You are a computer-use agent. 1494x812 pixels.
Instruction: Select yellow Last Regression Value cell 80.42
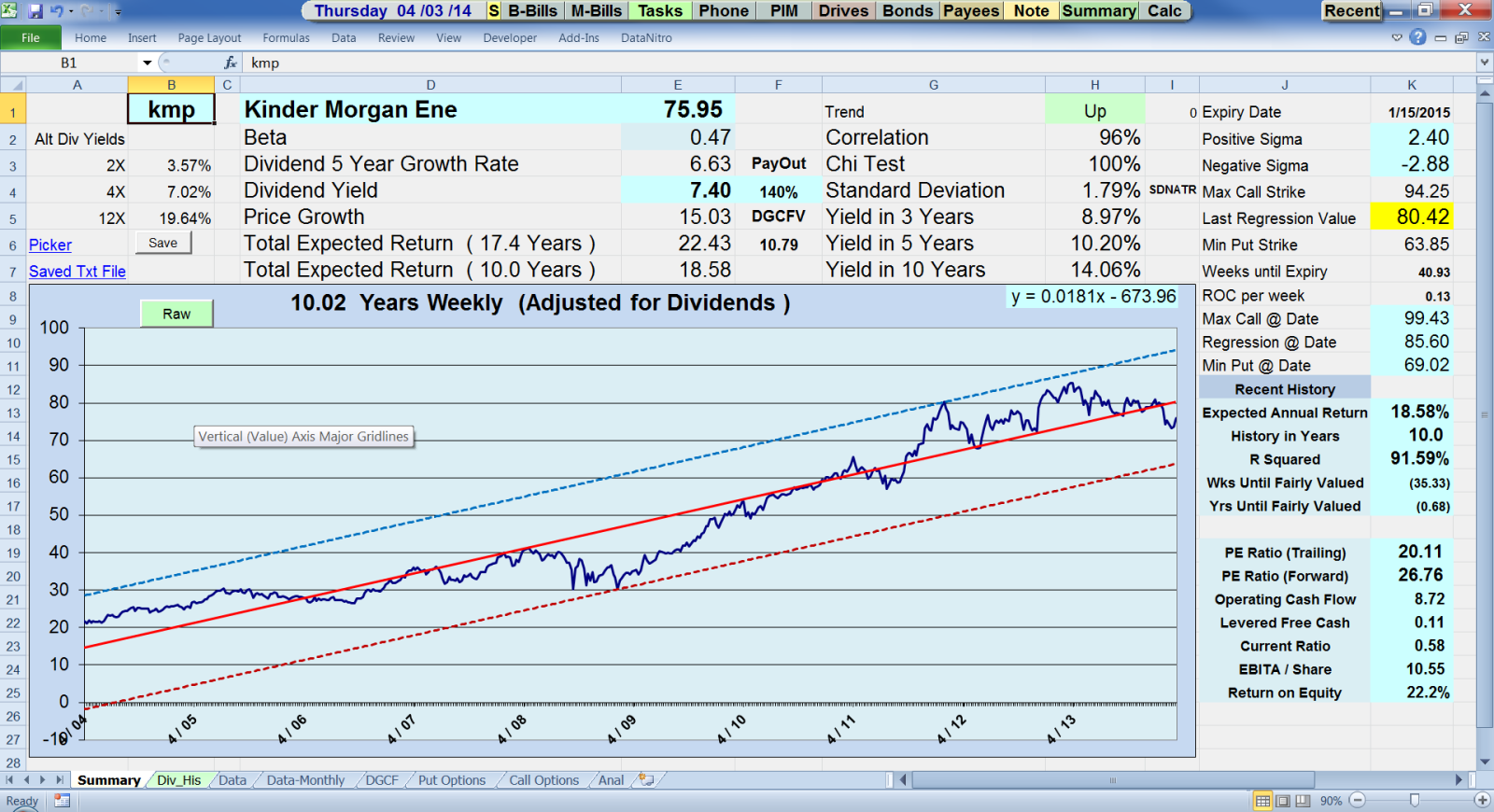click(1412, 217)
